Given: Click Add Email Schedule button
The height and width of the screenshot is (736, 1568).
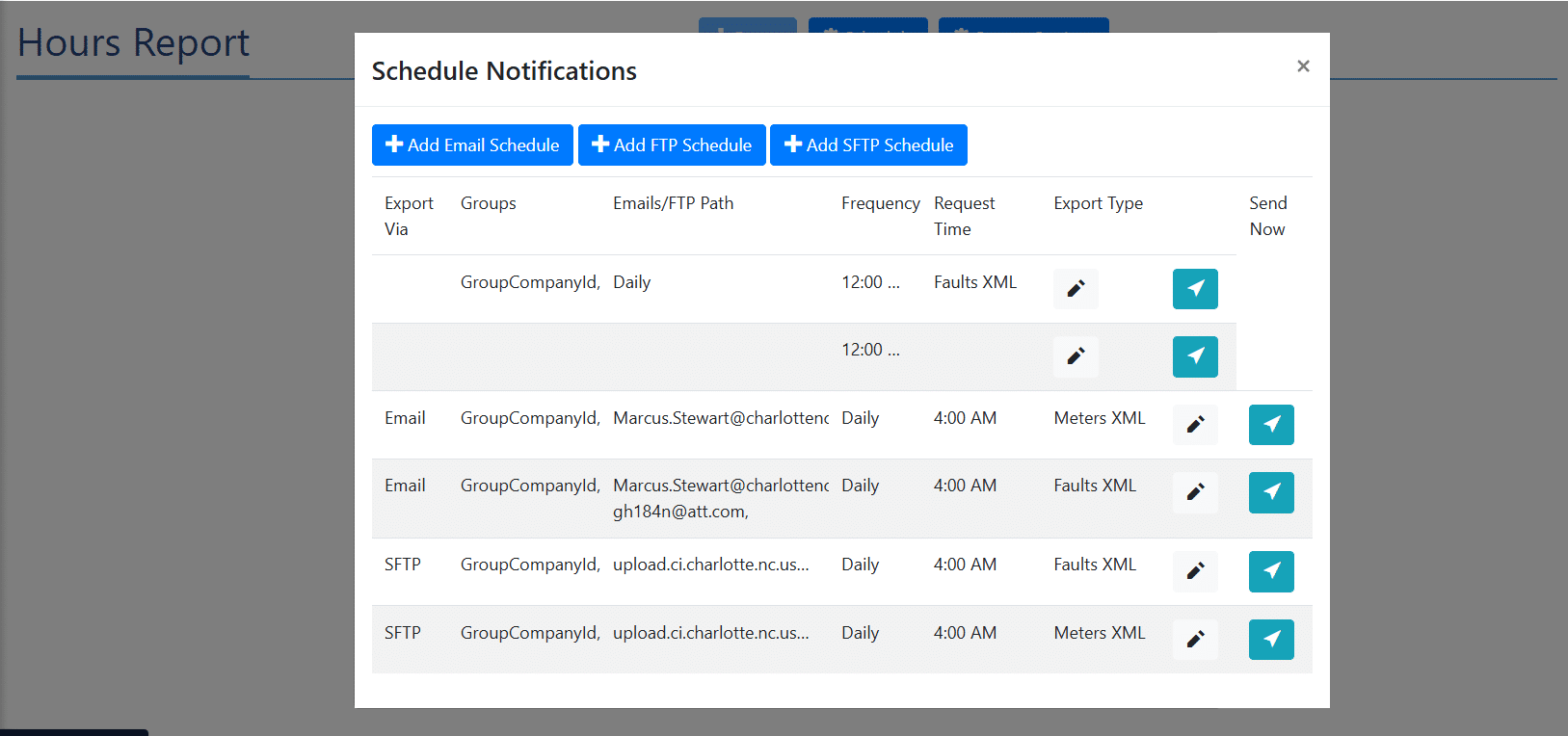Looking at the screenshot, I should [x=472, y=145].
